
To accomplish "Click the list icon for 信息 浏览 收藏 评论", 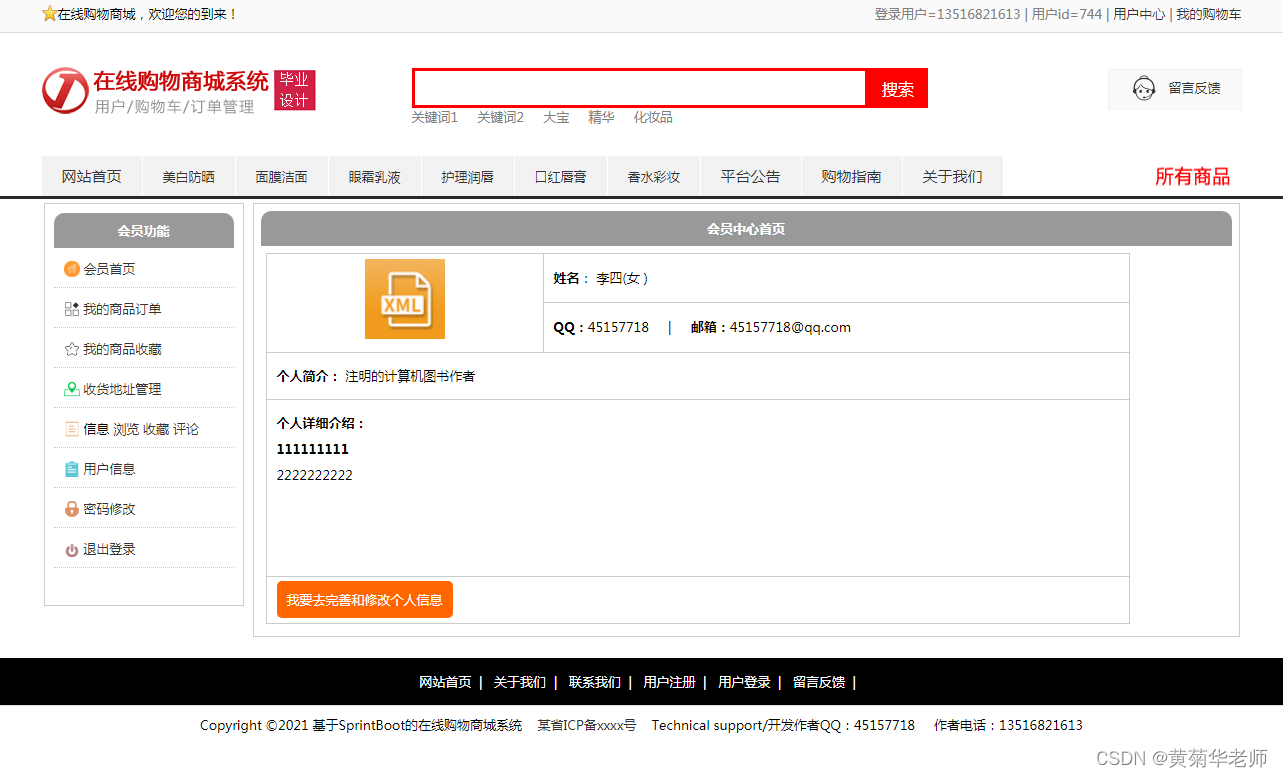I will (71, 429).
